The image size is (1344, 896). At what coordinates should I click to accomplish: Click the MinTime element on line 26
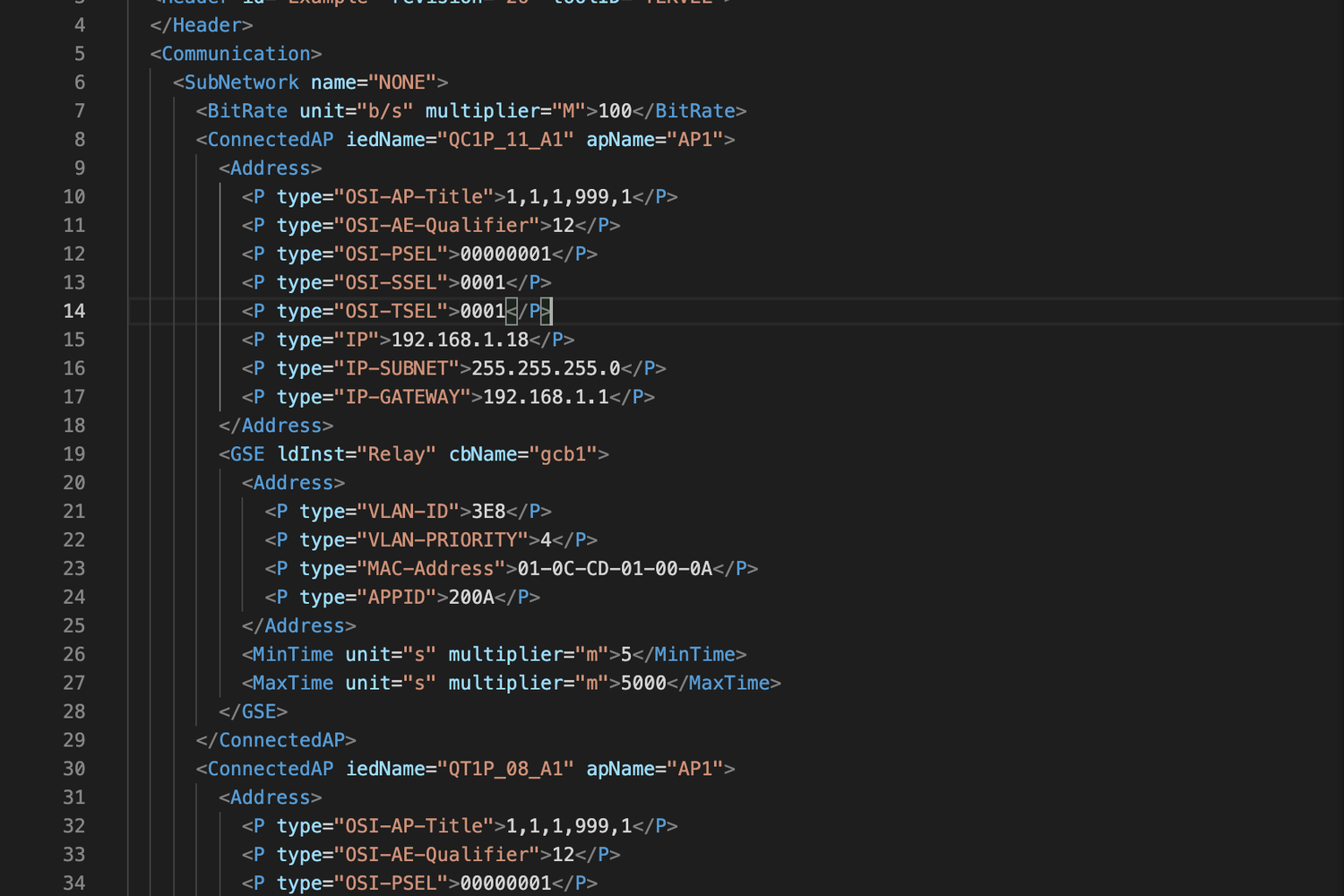(494, 655)
